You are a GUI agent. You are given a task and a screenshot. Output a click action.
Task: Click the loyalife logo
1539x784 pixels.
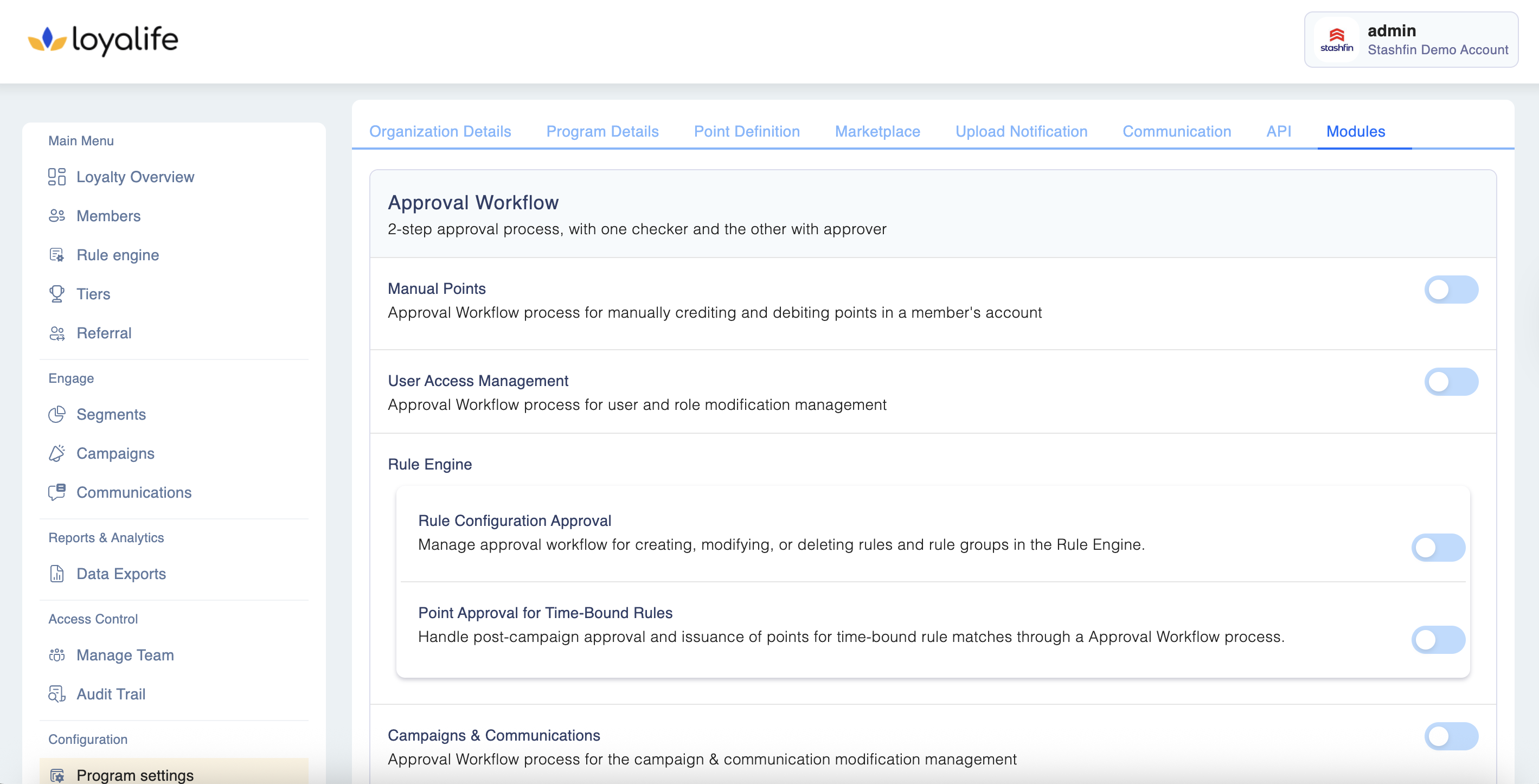(x=104, y=40)
